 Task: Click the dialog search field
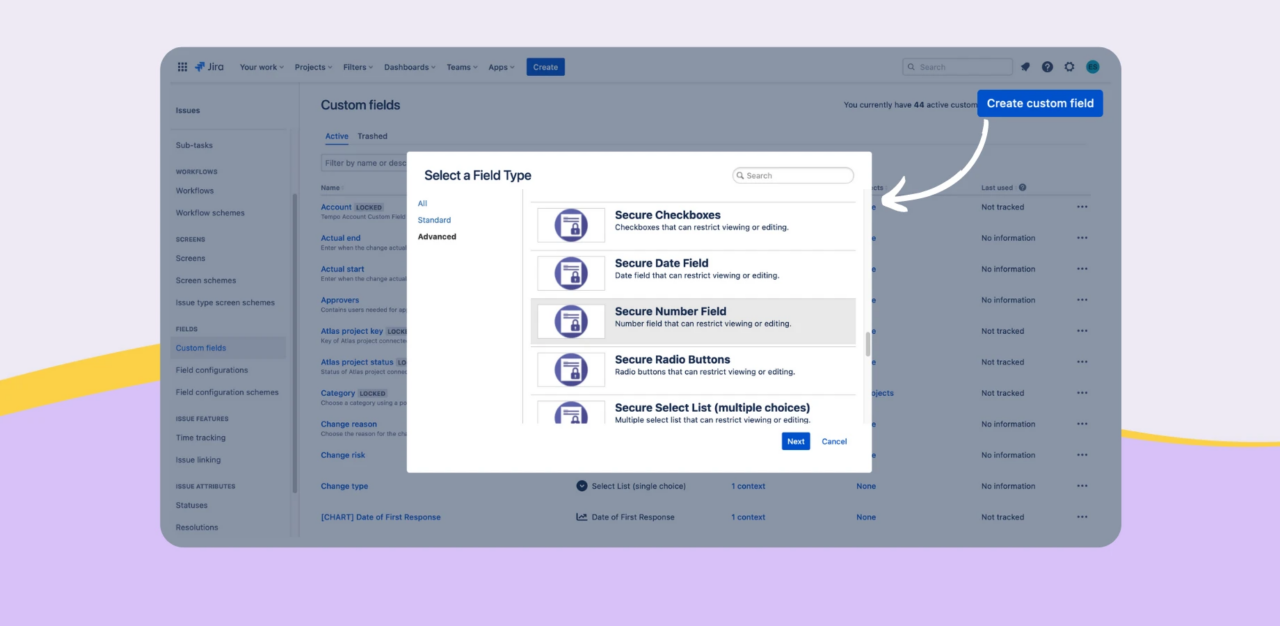(x=793, y=175)
